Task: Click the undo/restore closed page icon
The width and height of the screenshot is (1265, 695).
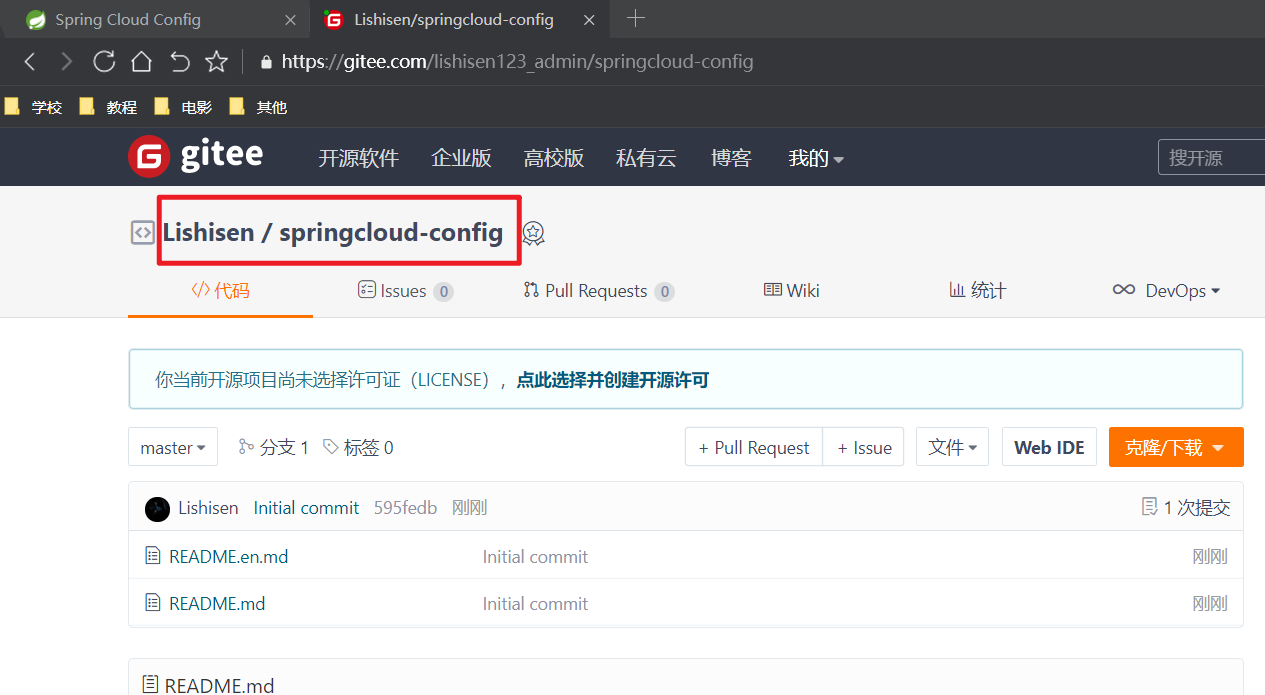Action: [179, 62]
